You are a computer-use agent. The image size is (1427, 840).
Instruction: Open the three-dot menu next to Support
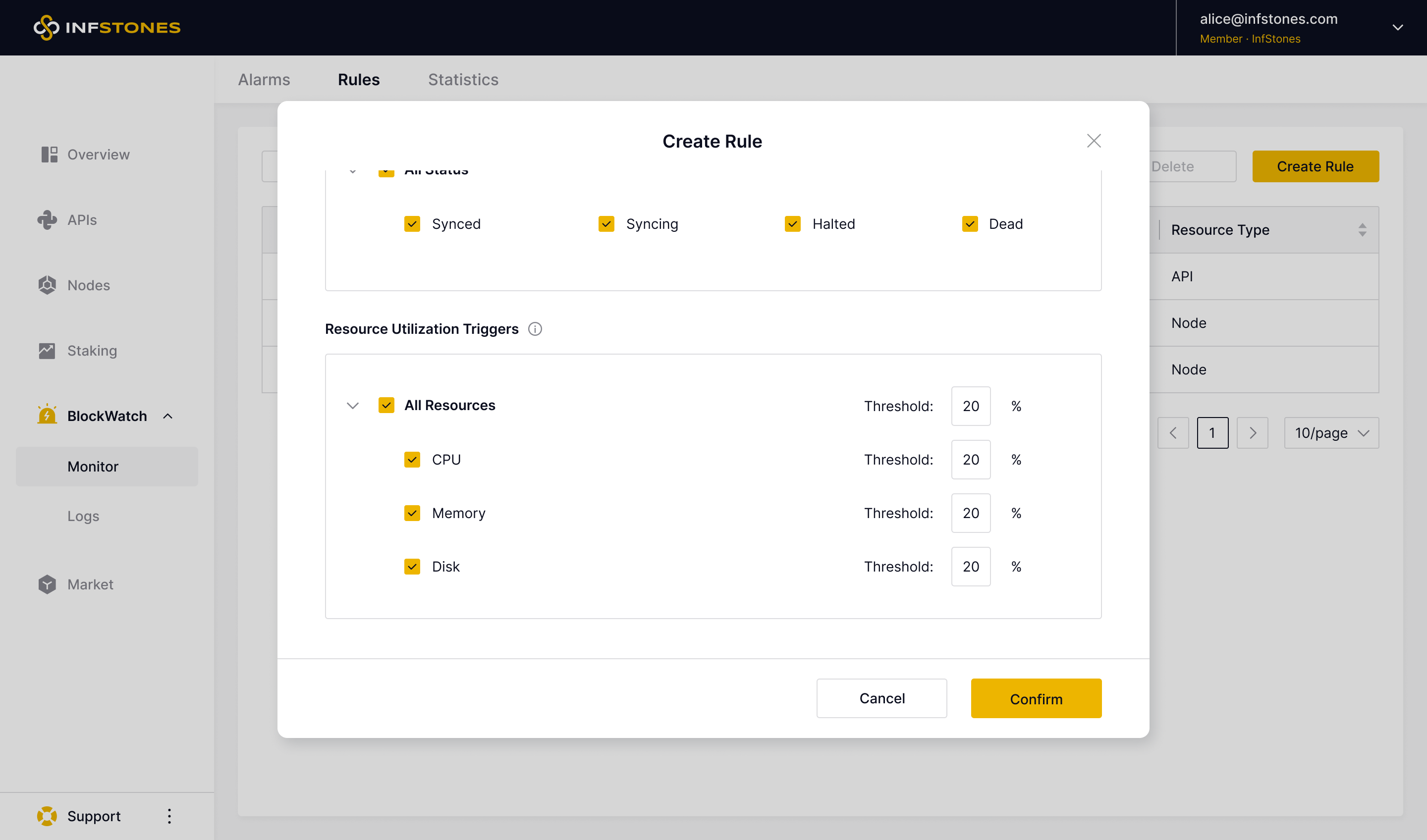tap(169, 816)
